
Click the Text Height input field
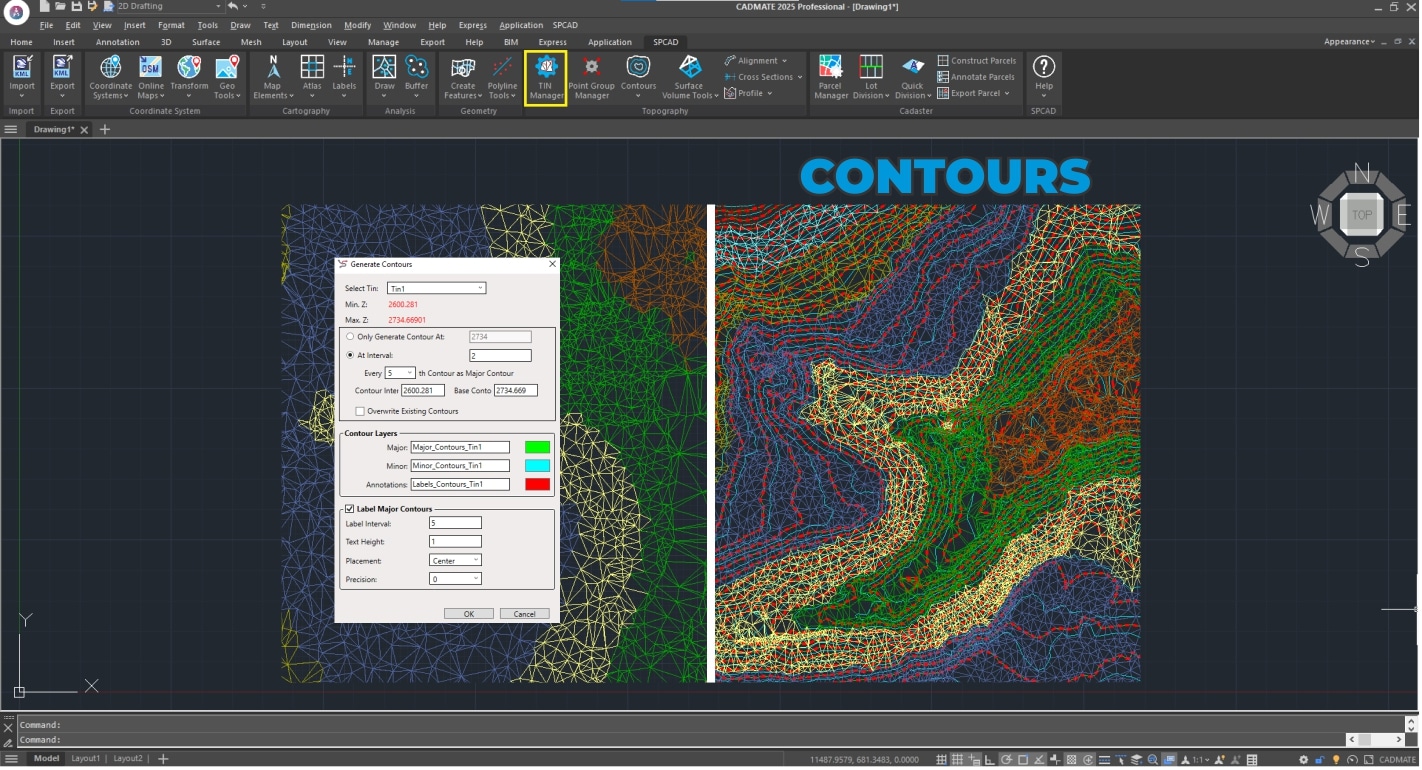tap(455, 542)
